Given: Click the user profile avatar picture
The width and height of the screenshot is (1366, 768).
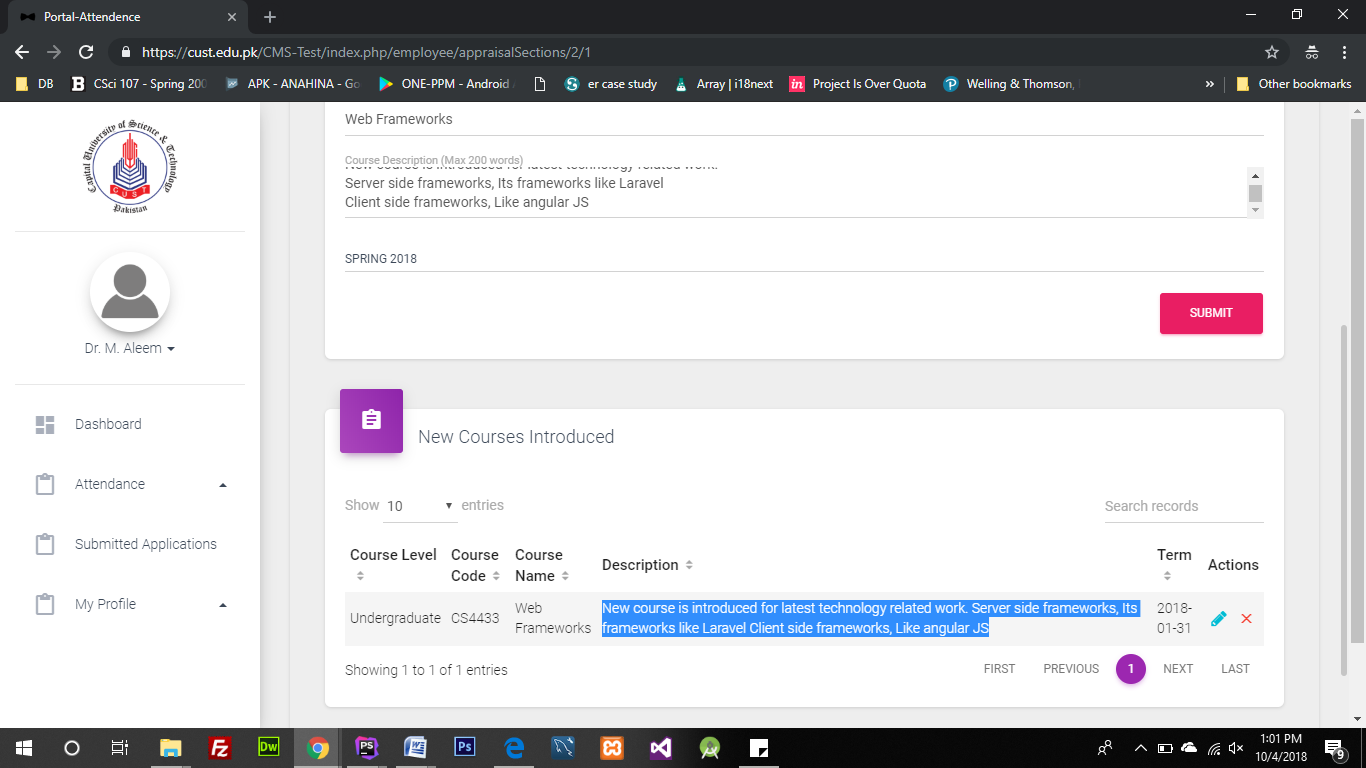Looking at the screenshot, I should tap(130, 292).
